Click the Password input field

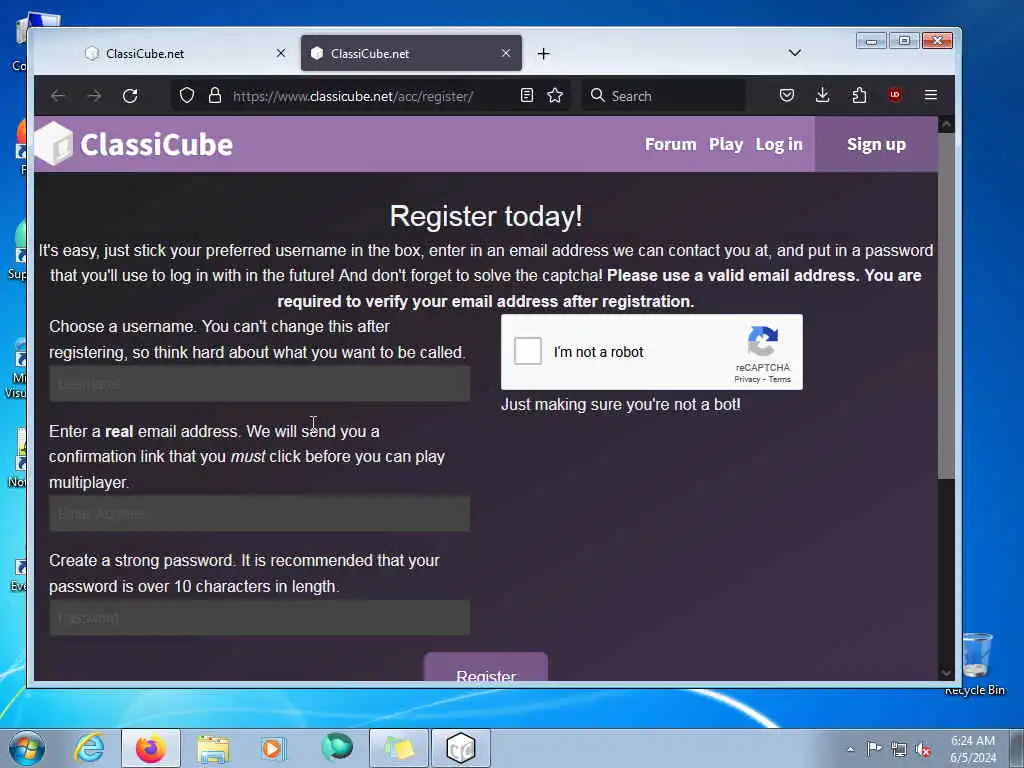coord(259,618)
